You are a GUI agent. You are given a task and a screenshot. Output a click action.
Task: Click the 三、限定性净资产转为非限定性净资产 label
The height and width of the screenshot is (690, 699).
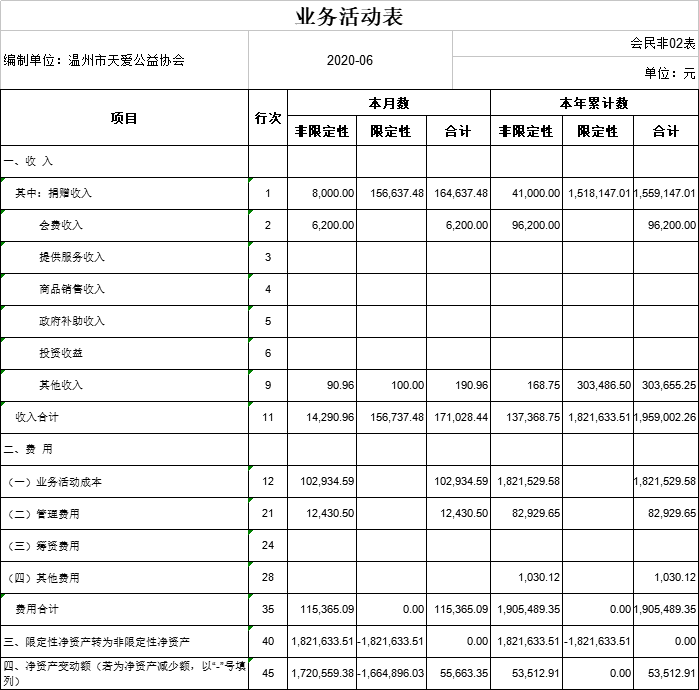click(97, 642)
